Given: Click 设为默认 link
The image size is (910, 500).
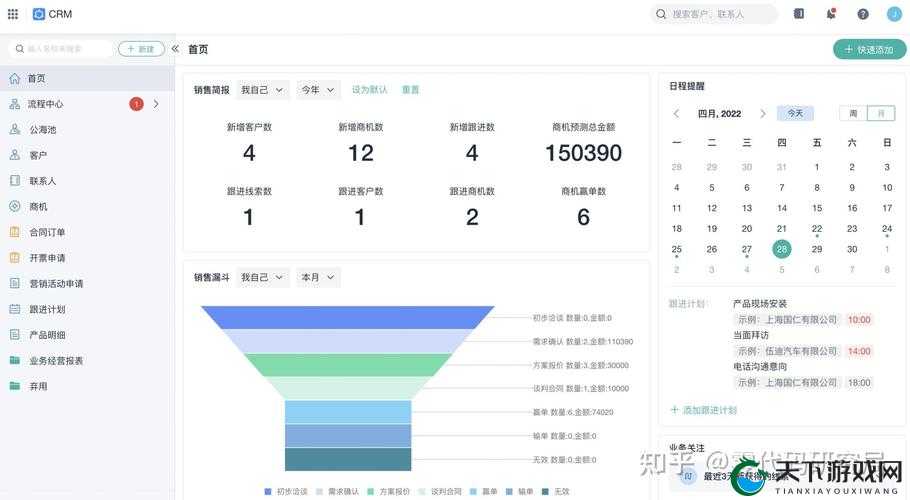Looking at the screenshot, I should click(x=370, y=90).
